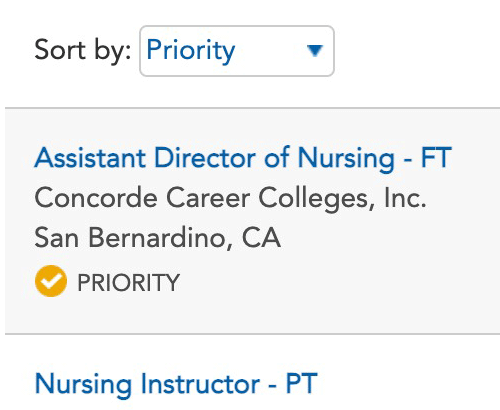
Task: Click the blue dropdown arrow beside Priority
Action: click(x=315, y=51)
